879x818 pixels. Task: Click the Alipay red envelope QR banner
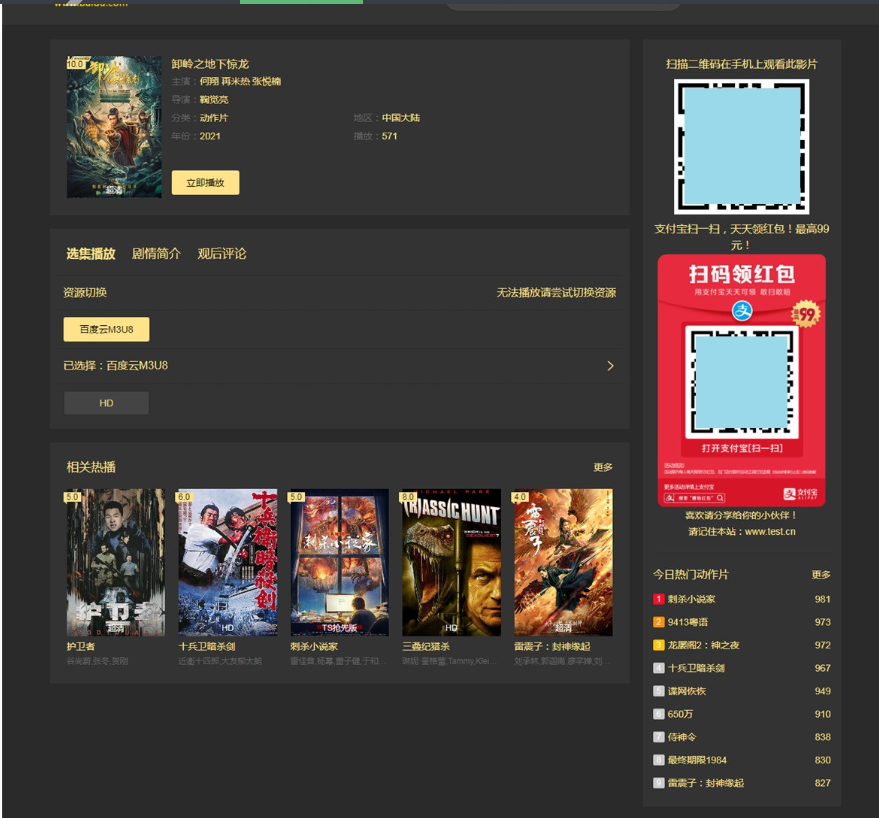click(741, 380)
